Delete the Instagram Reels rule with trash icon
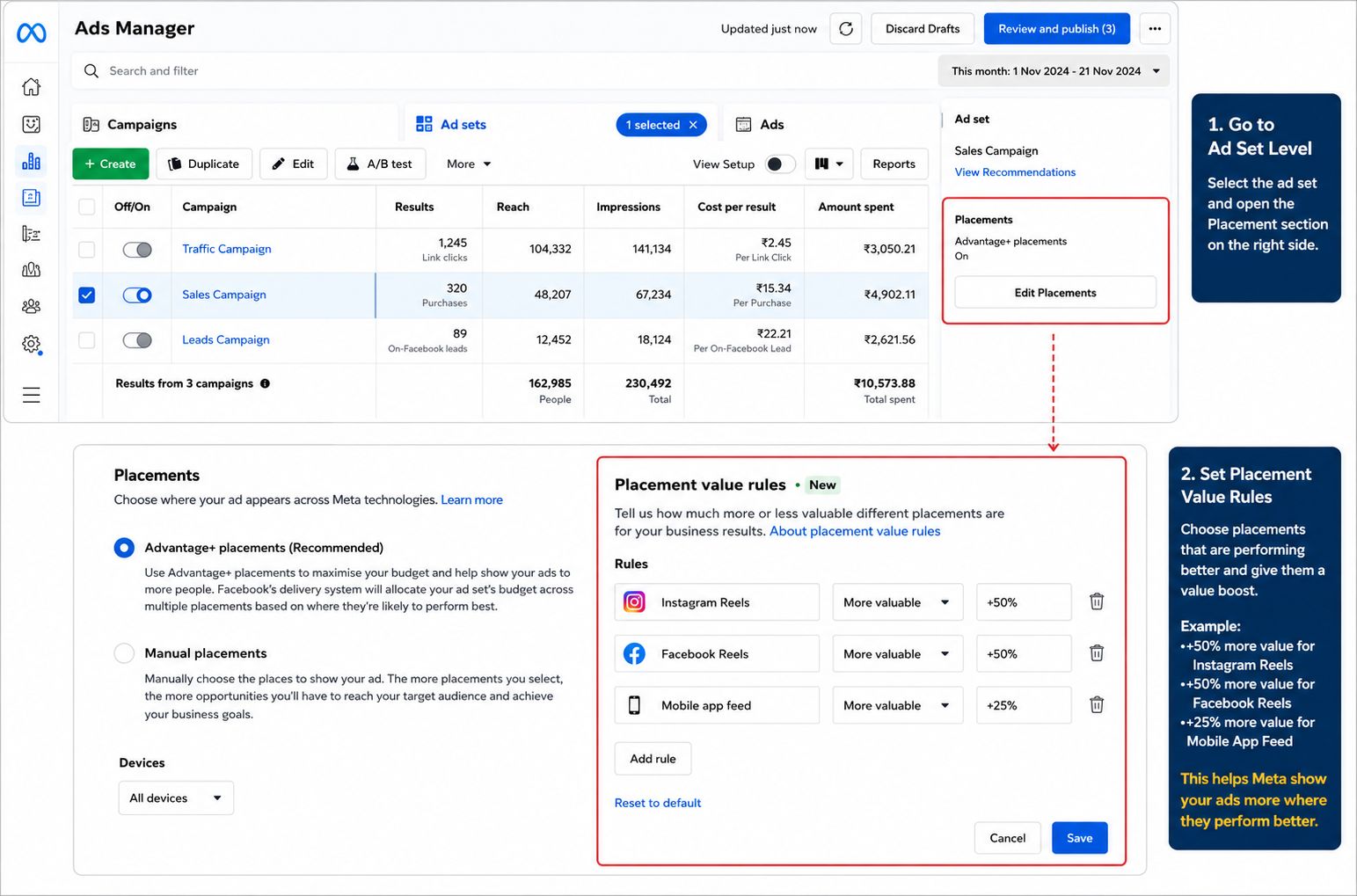The image size is (1357, 896). point(1097,601)
